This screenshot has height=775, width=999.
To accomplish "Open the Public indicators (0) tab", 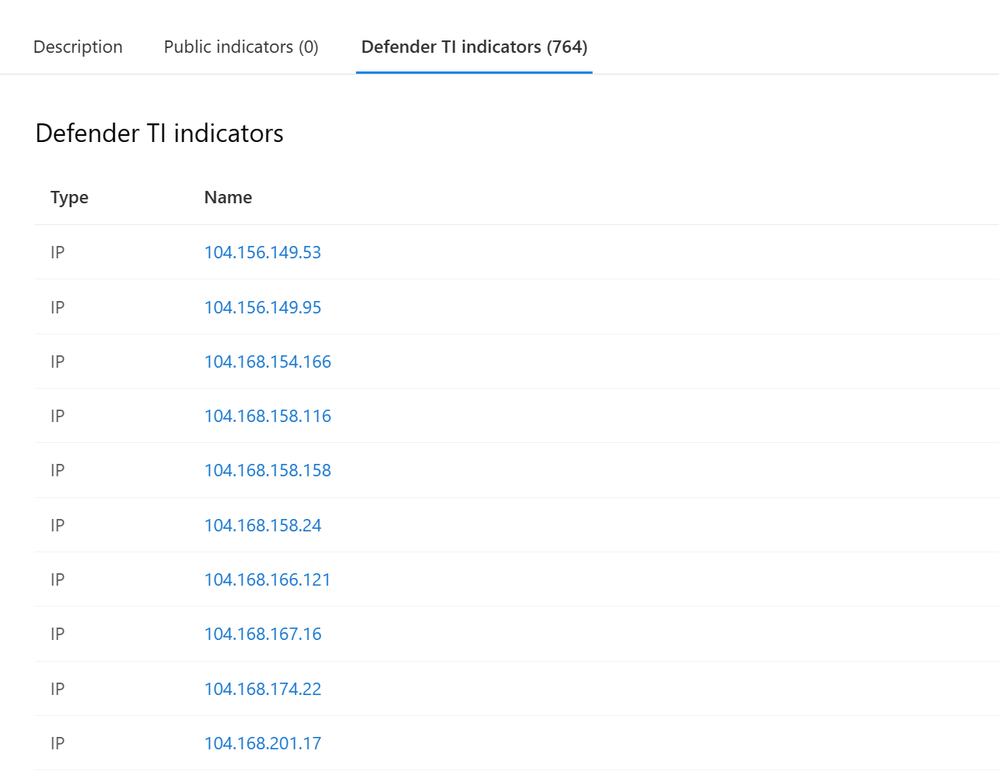I will coord(241,47).
